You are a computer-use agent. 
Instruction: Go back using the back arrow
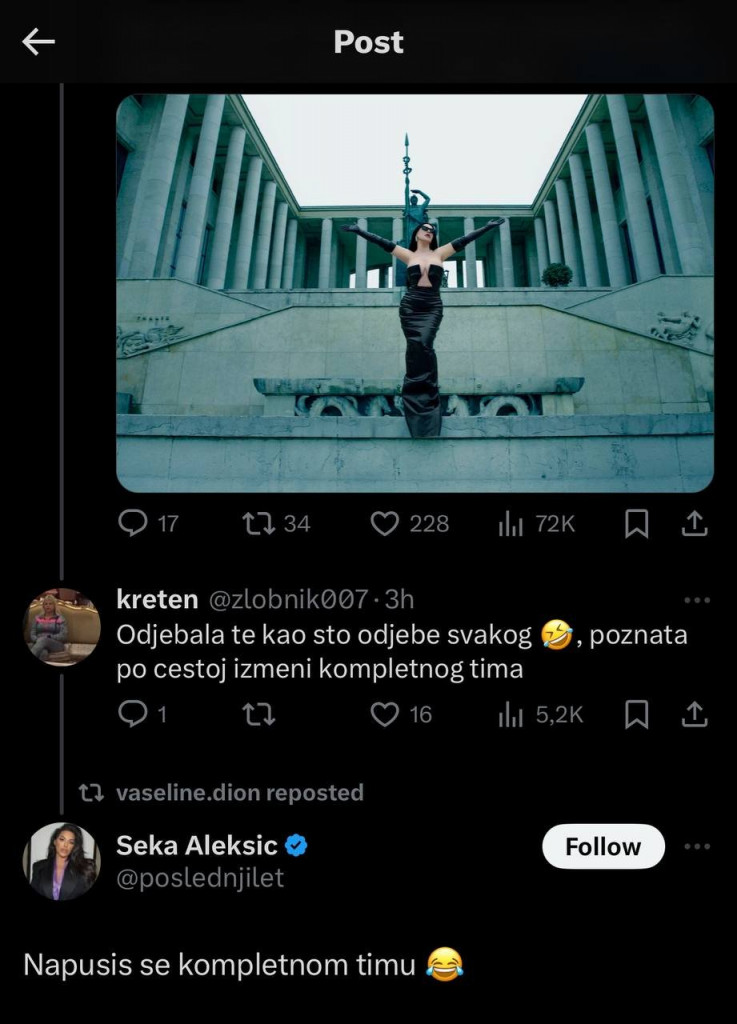click(x=36, y=42)
